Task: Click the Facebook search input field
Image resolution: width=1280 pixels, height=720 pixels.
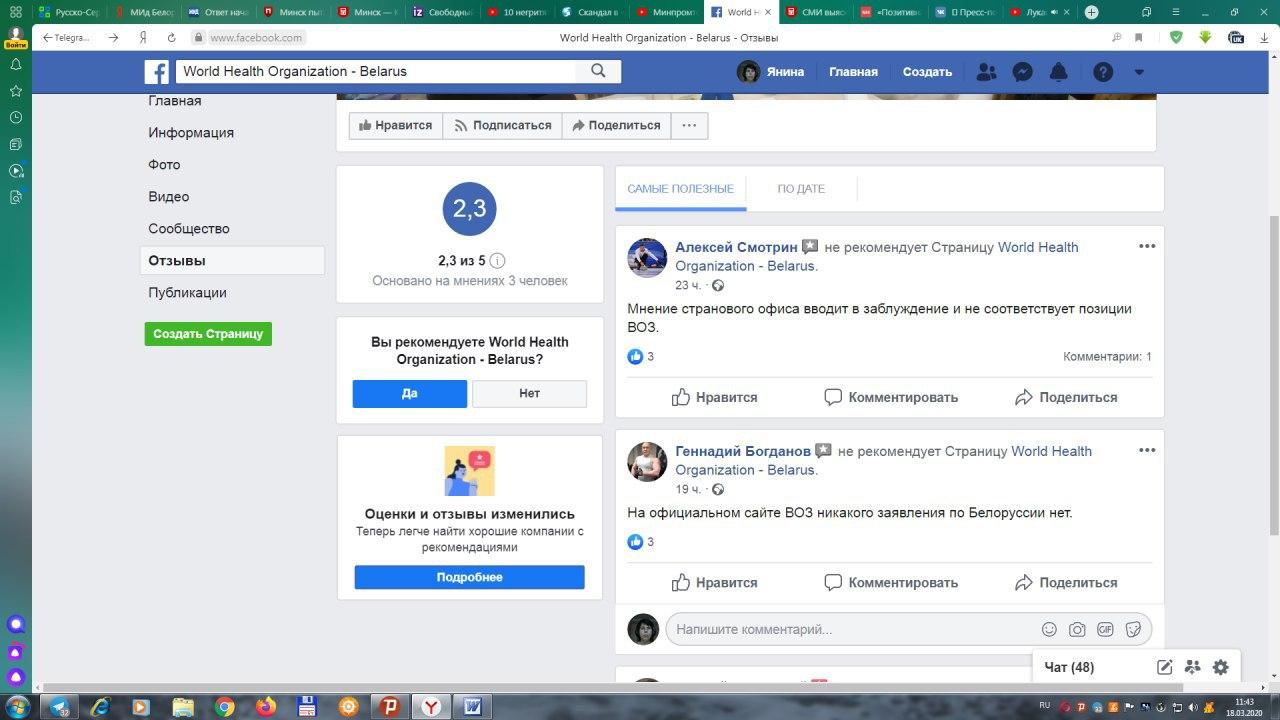Action: coord(376,71)
